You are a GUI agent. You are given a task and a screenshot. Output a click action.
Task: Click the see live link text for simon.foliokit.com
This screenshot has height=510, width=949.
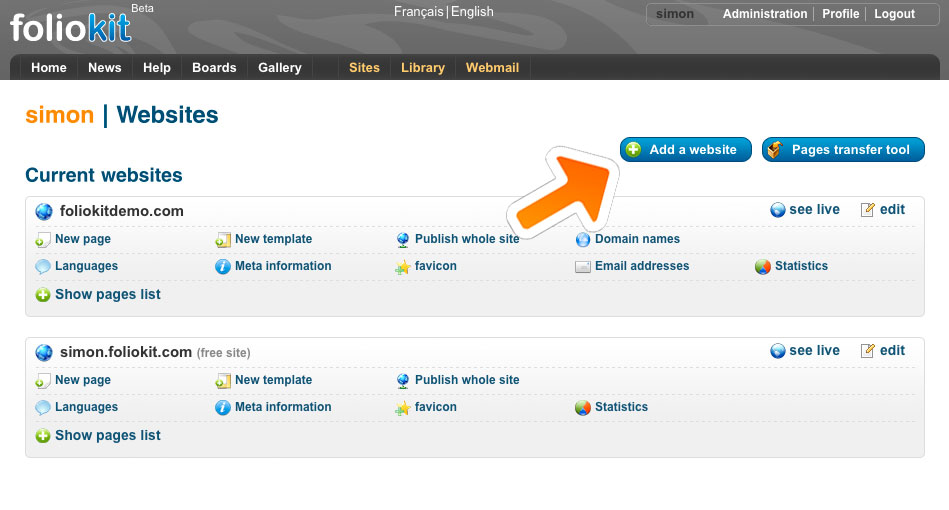pyautogui.click(x=815, y=350)
